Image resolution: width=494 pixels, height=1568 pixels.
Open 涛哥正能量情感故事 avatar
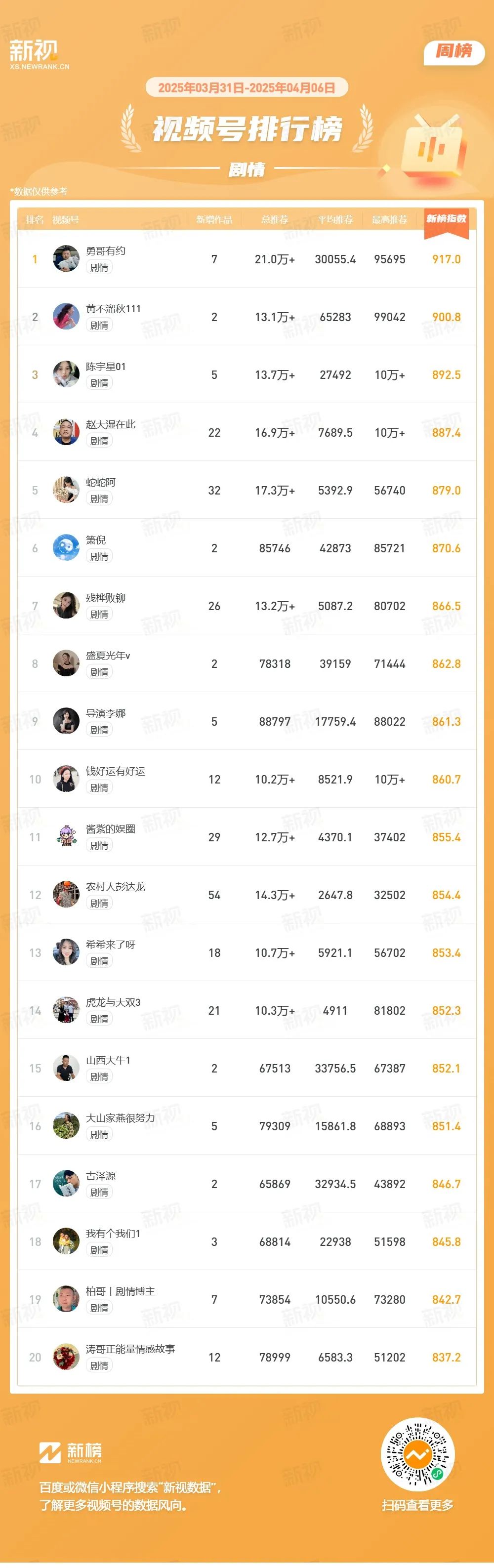point(66,1358)
